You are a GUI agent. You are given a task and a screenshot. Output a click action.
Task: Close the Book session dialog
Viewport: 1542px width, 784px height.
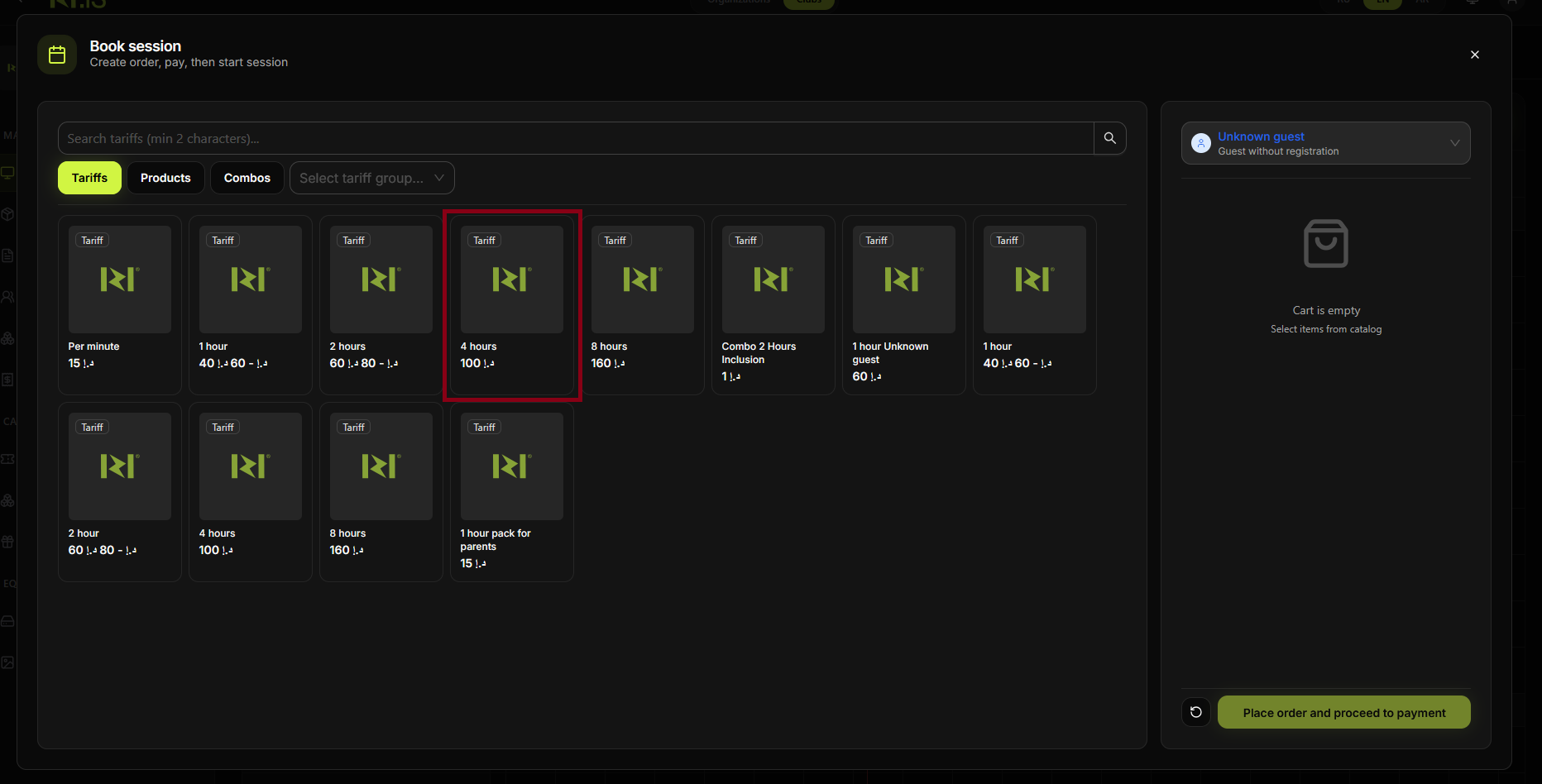[1474, 55]
